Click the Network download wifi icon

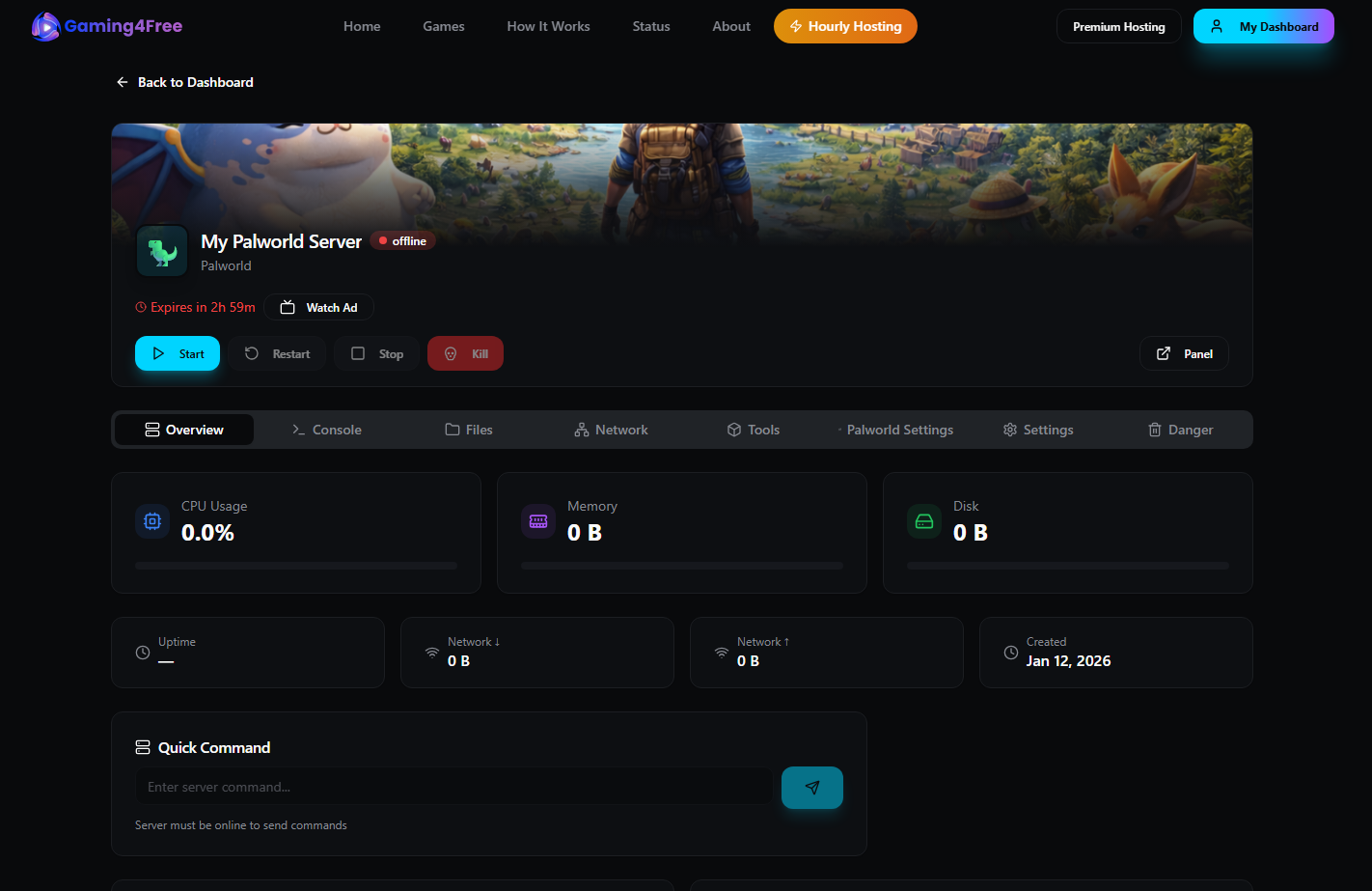432,653
